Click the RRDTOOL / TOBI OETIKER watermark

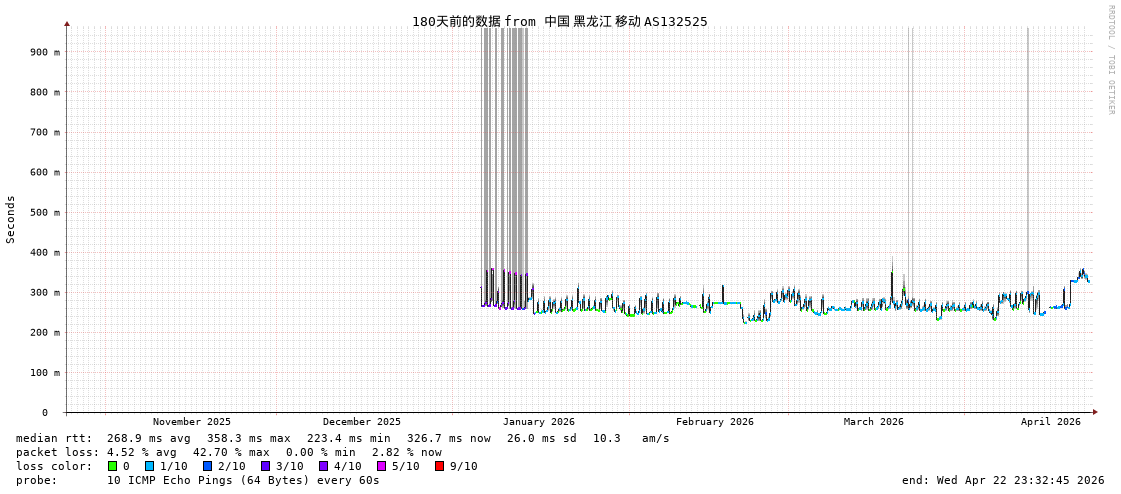tap(1110, 60)
